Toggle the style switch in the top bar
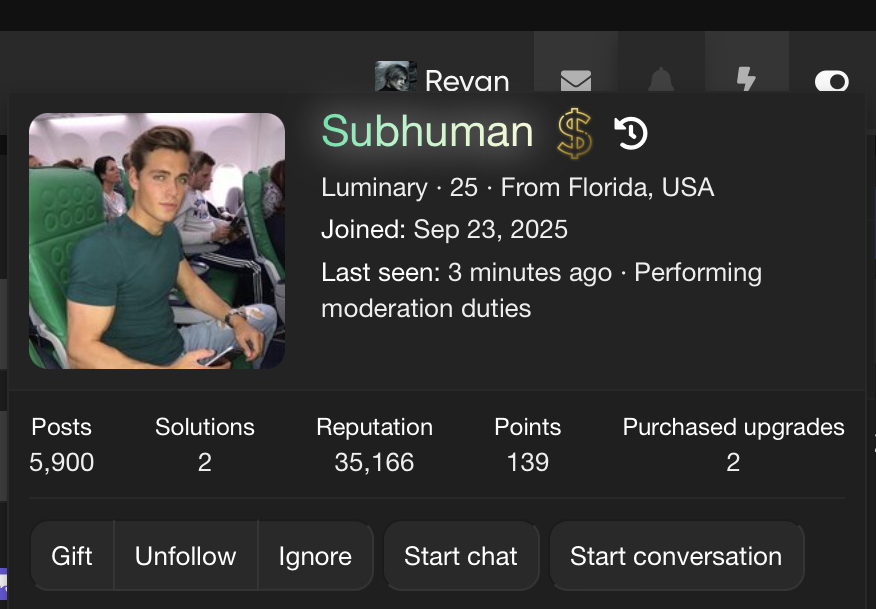876x609 pixels. point(831,81)
